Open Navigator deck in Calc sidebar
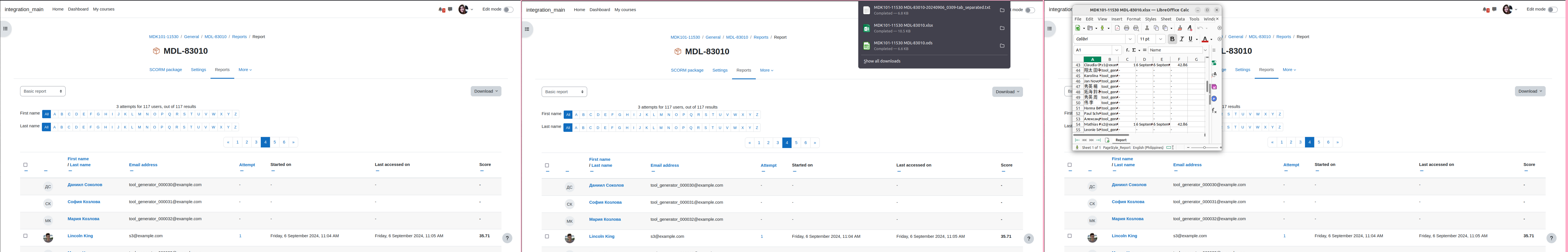1568x252 pixels. [x=1214, y=98]
